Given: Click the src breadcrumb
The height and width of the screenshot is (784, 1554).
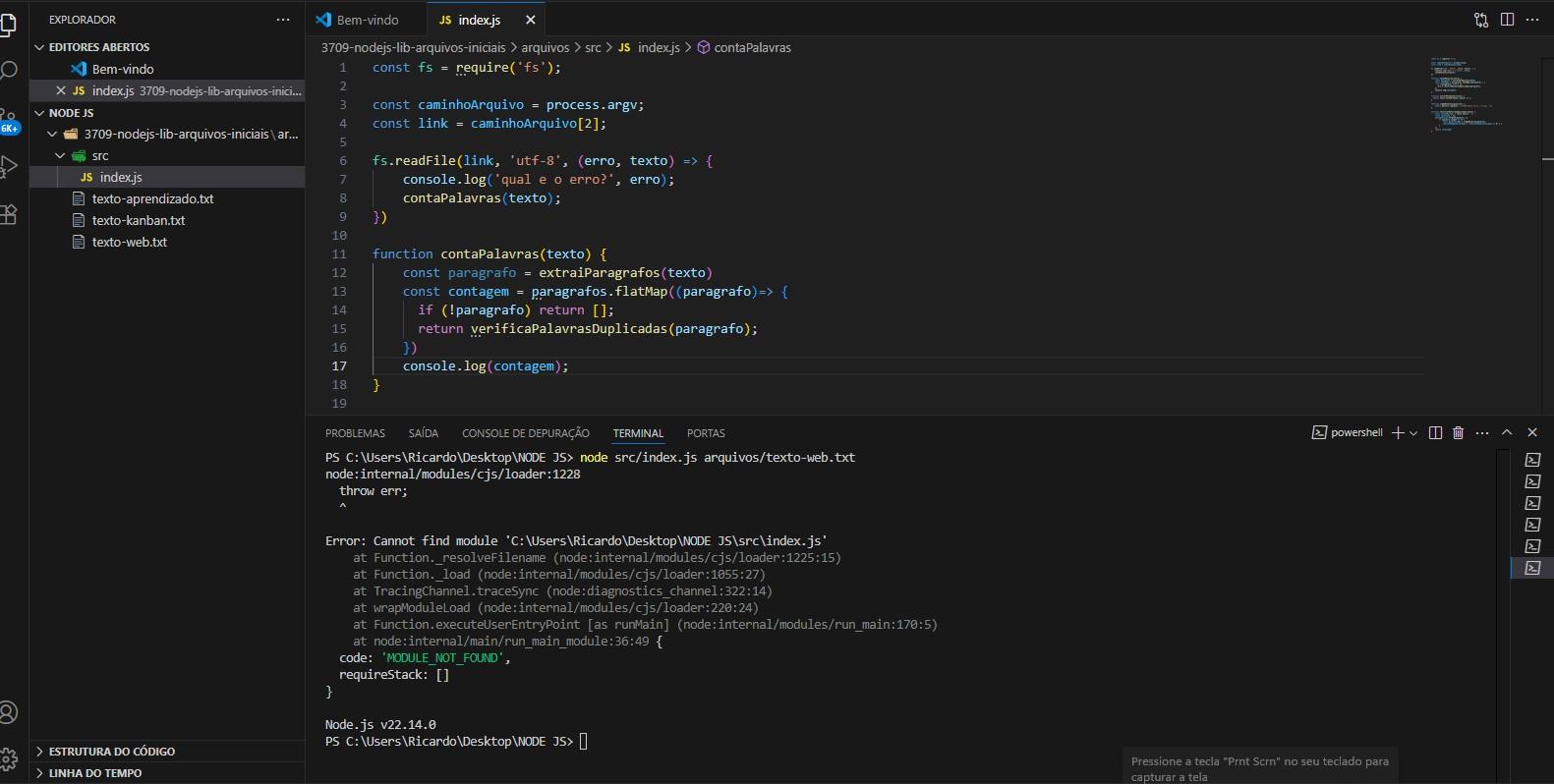Looking at the screenshot, I should (593, 47).
